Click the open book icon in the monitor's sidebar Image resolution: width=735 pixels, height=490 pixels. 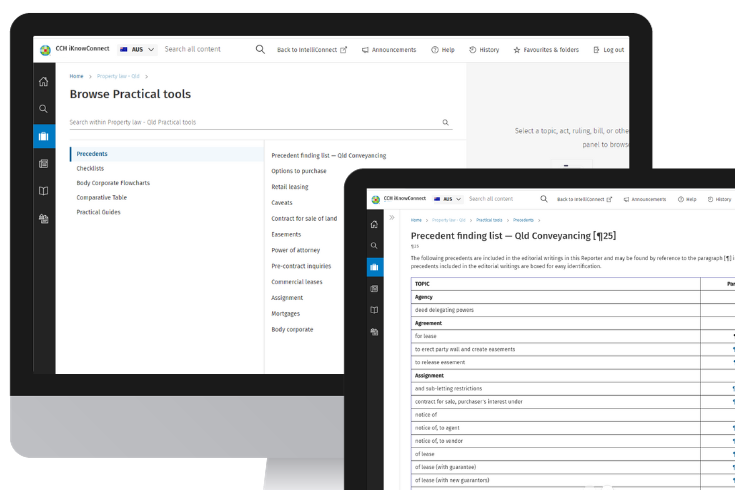(x=43, y=190)
